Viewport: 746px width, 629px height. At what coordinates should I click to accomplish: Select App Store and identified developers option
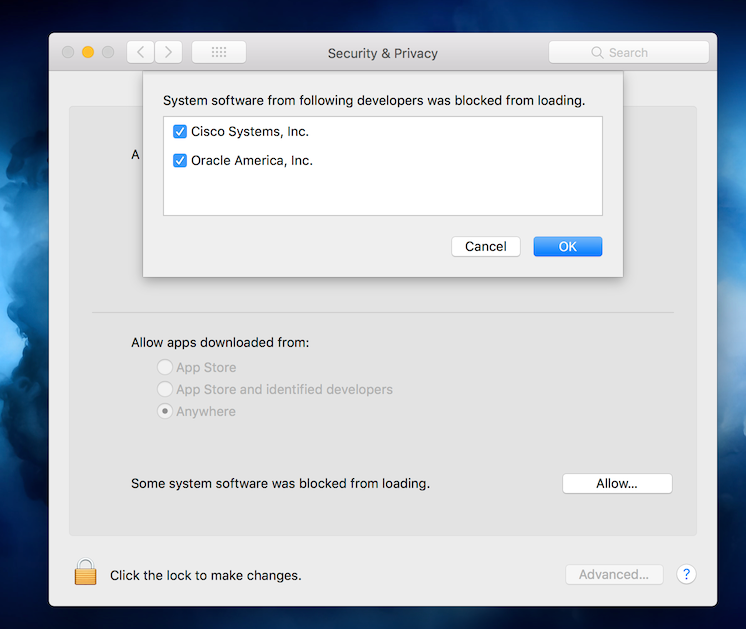165,389
